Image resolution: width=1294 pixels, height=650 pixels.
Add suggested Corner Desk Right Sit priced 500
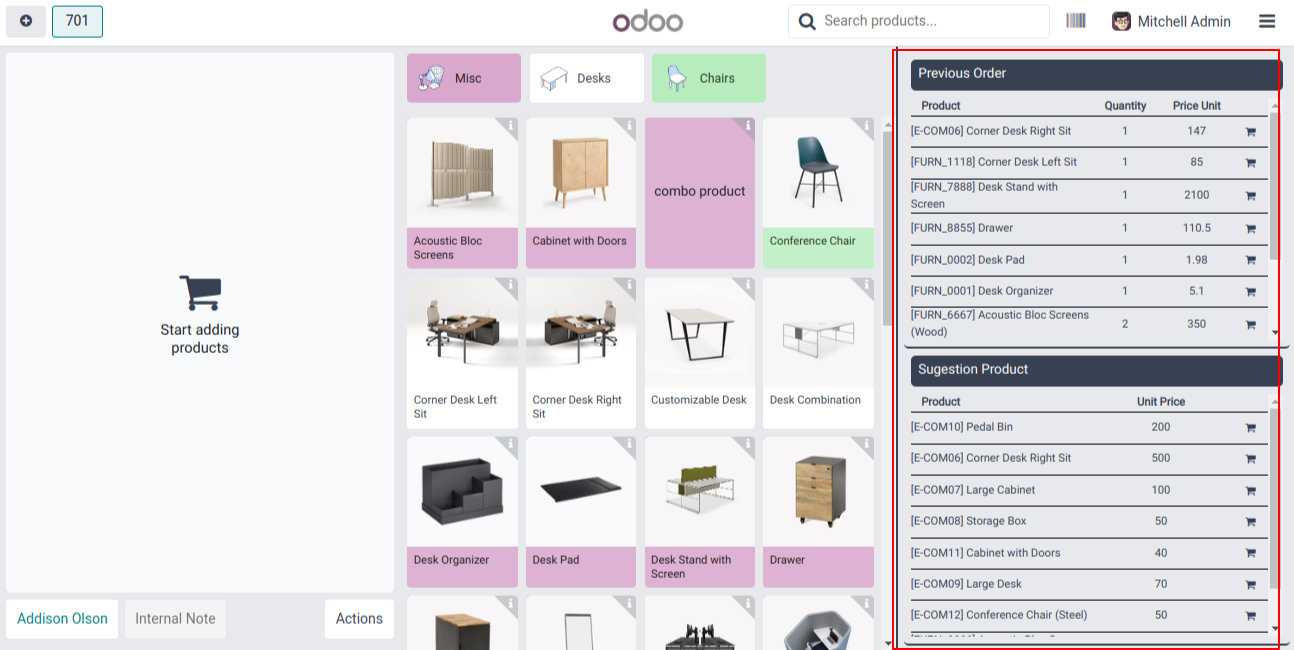[1250, 459]
